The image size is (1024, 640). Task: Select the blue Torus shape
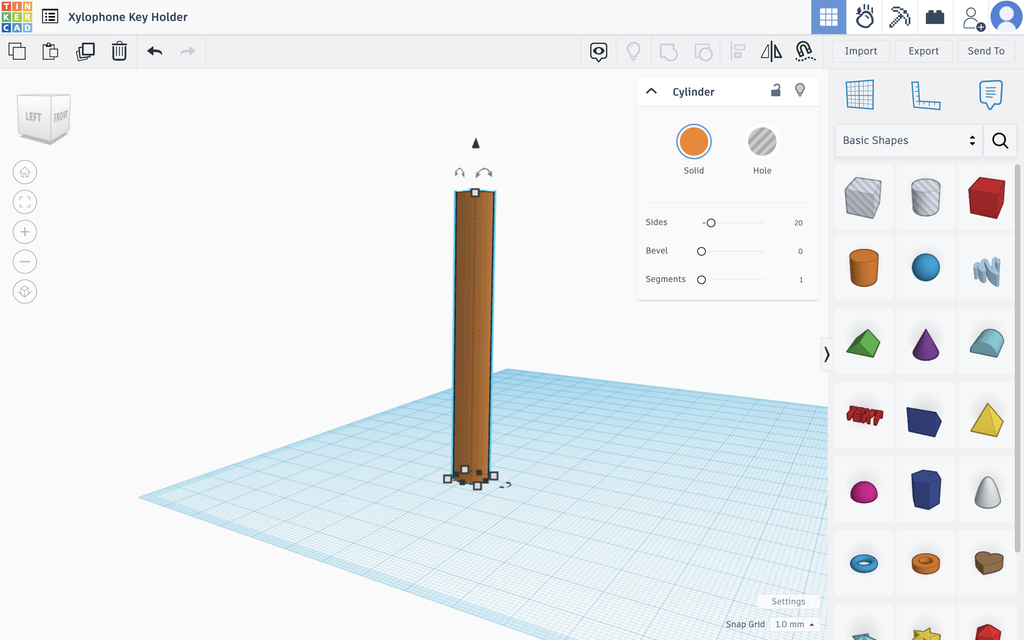click(863, 562)
